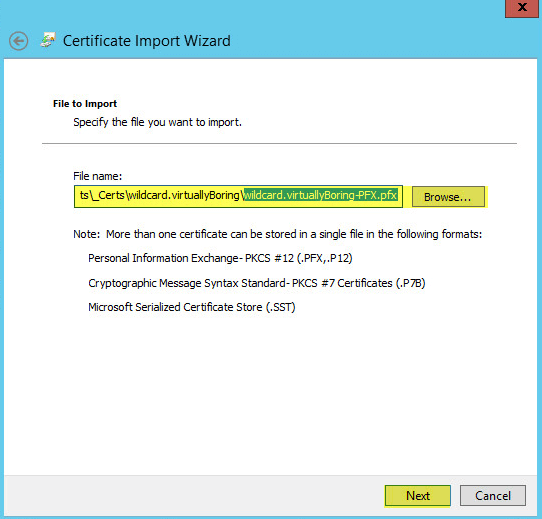
Task: Click the Certificate Import Wizard certificate icon
Action: (x=48, y=40)
